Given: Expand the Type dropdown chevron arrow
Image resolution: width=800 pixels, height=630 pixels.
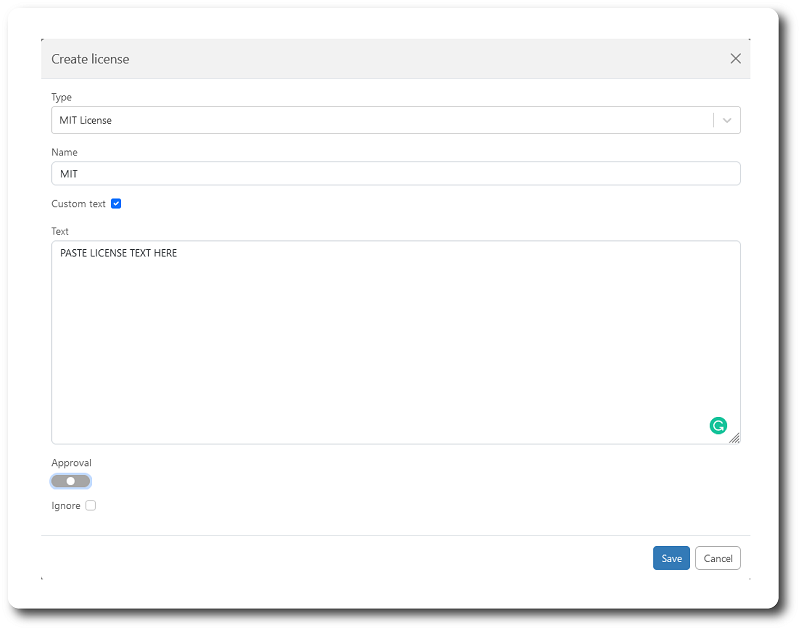Looking at the screenshot, I should 727,120.
